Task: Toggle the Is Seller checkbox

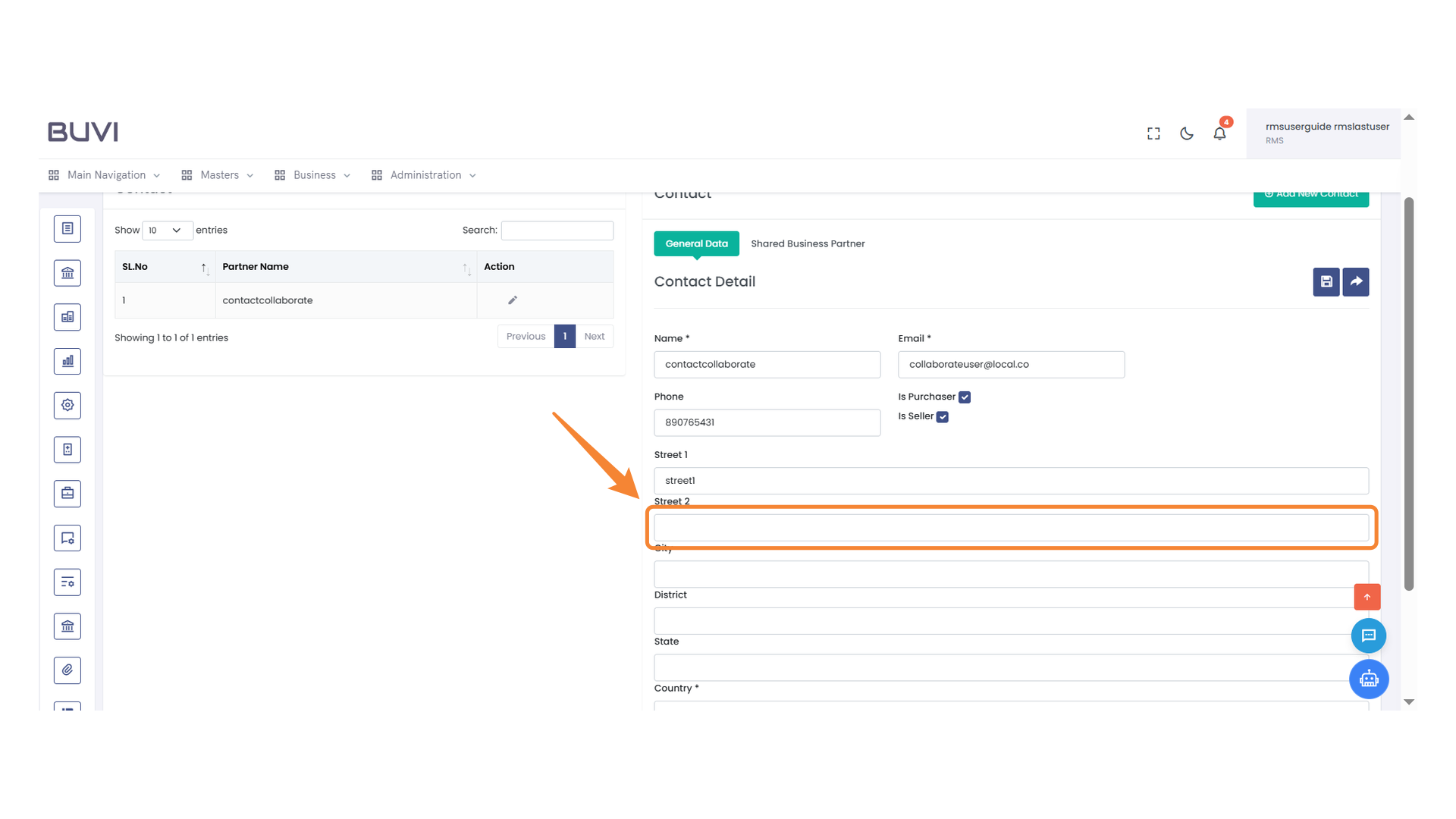Action: point(943,417)
